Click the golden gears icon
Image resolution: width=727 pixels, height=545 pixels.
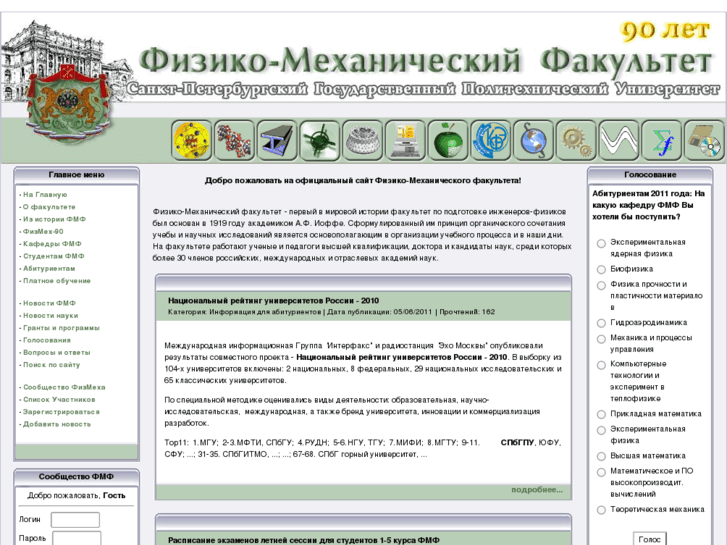575,140
